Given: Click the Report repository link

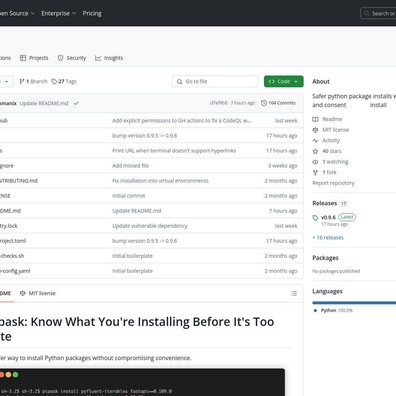Looking at the screenshot, I should 333,183.
